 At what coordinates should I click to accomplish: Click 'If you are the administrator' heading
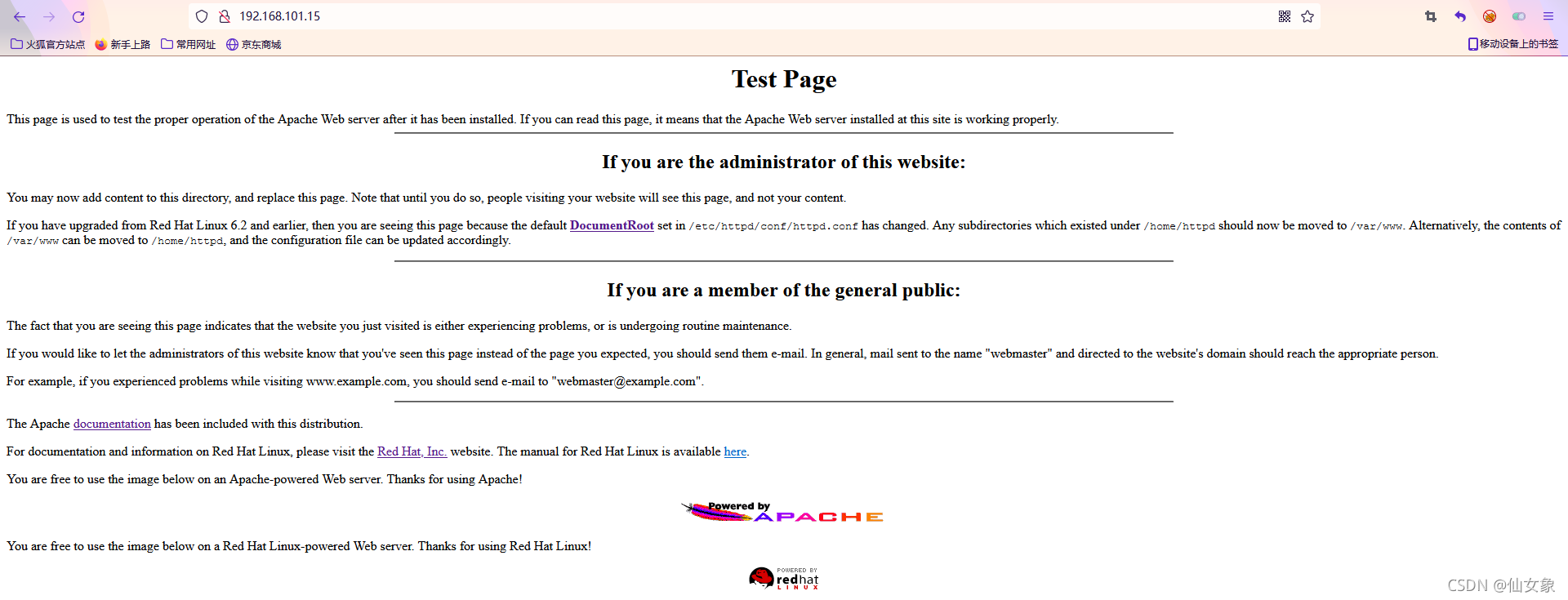pos(784,162)
